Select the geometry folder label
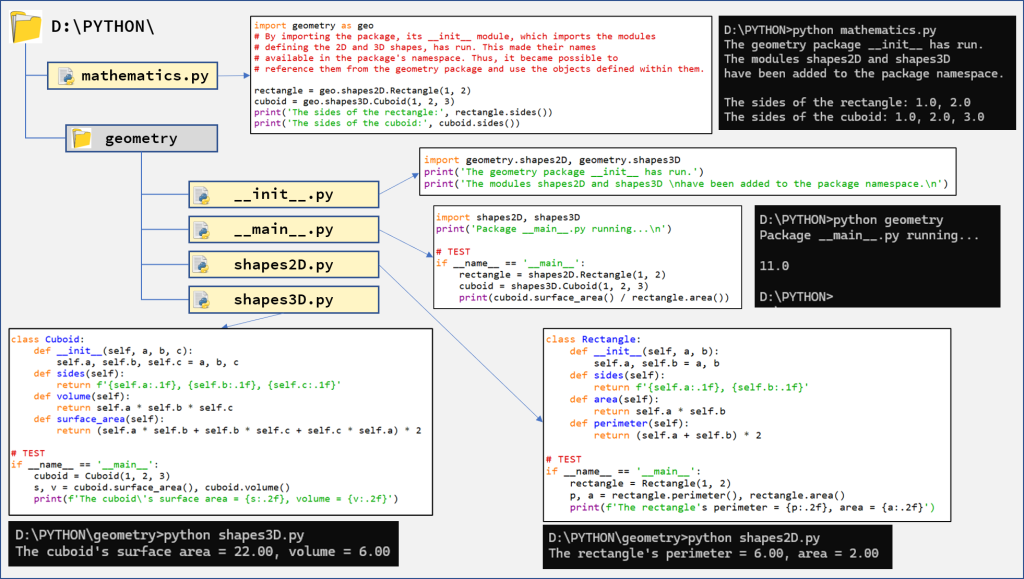The image size is (1024, 579). coord(141,139)
